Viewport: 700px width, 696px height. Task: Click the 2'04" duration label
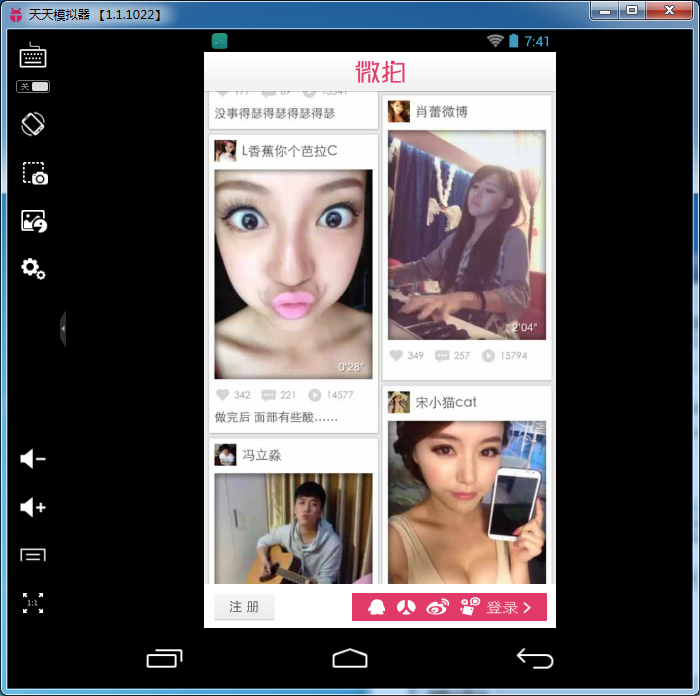525,327
